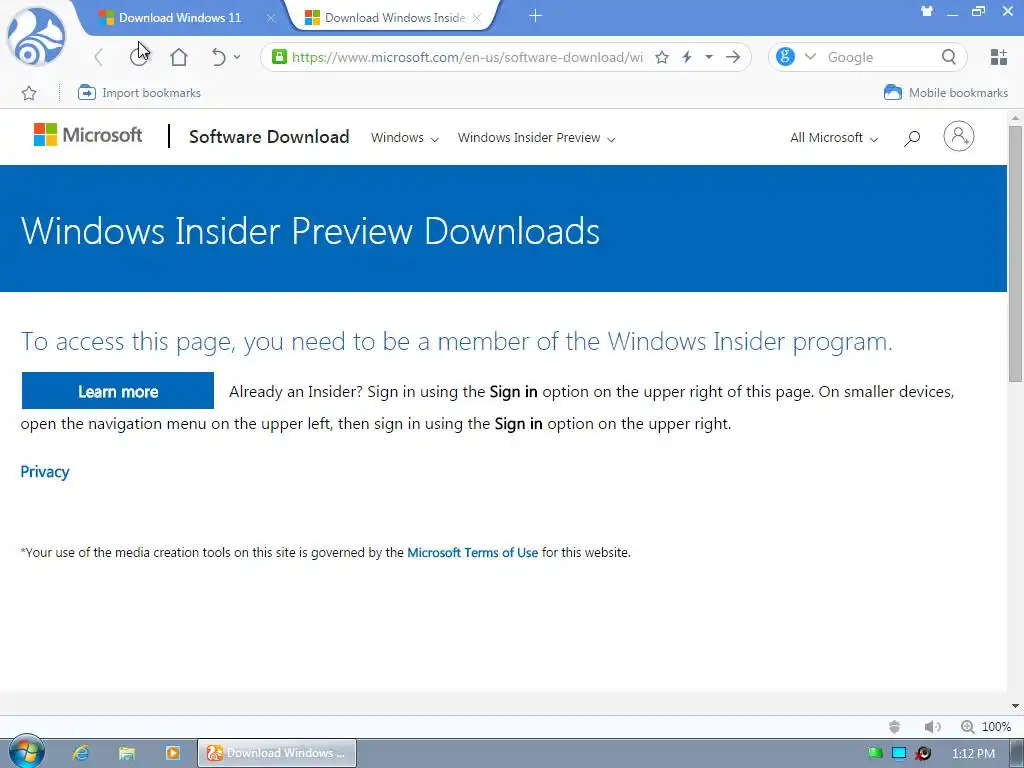Switch to Download Windows 11 tab

pyautogui.click(x=180, y=18)
